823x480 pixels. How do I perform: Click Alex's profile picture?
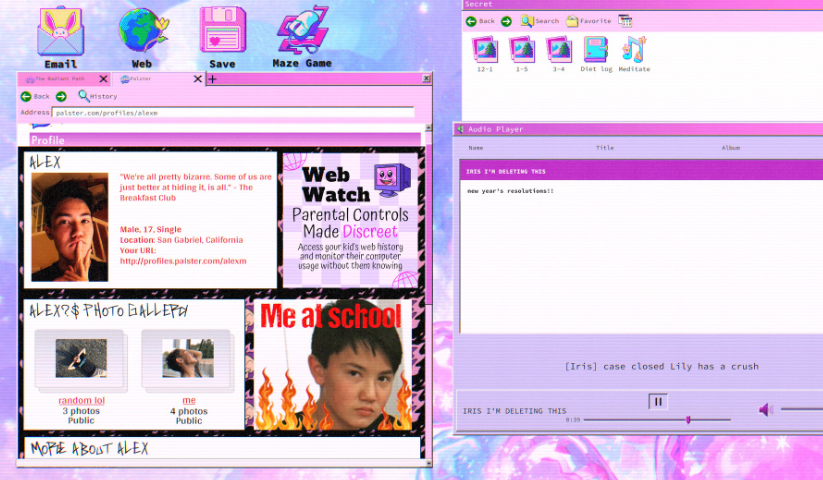point(70,227)
